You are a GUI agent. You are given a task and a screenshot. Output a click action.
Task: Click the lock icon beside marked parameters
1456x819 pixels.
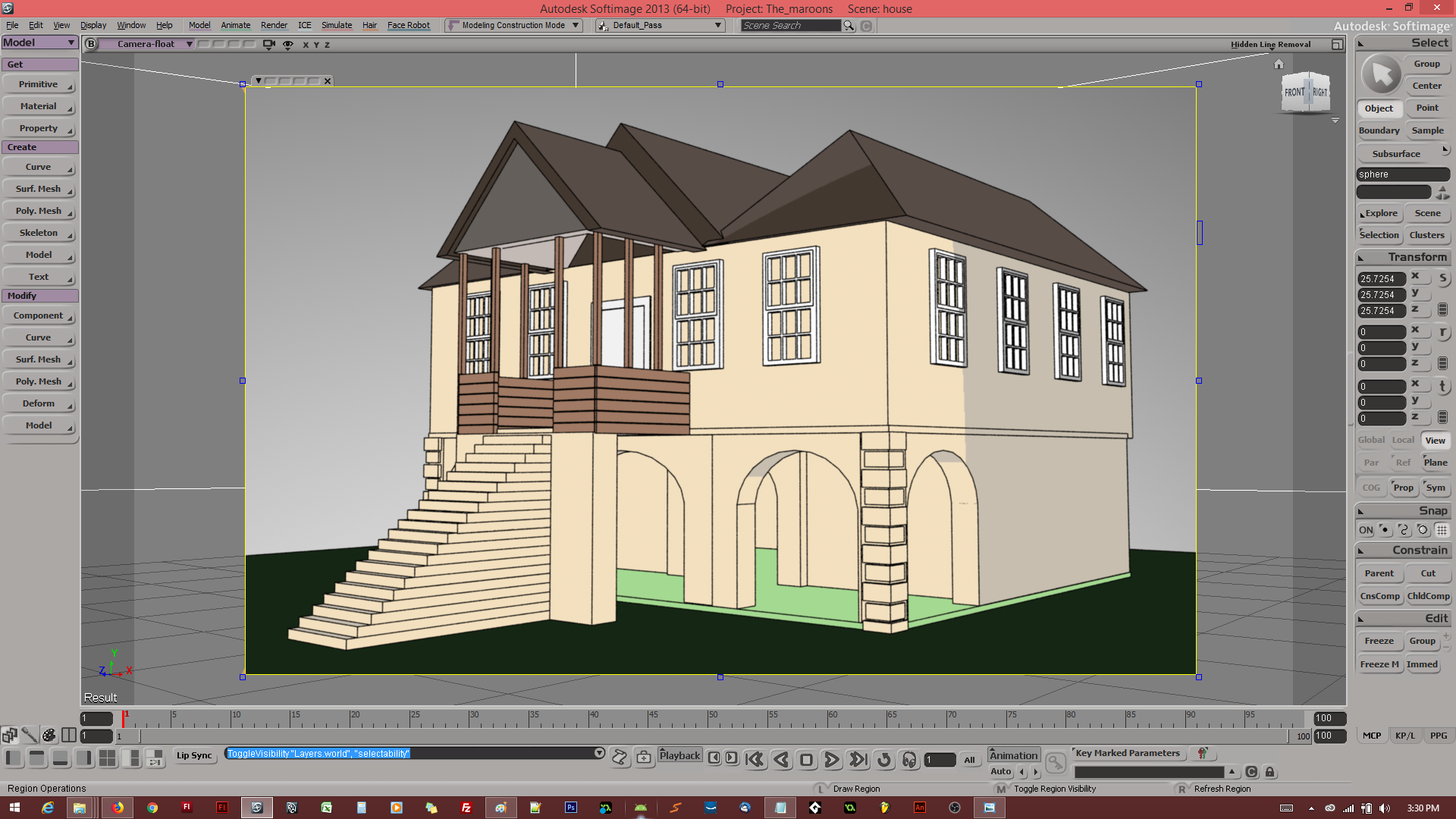tap(1270, 772)
